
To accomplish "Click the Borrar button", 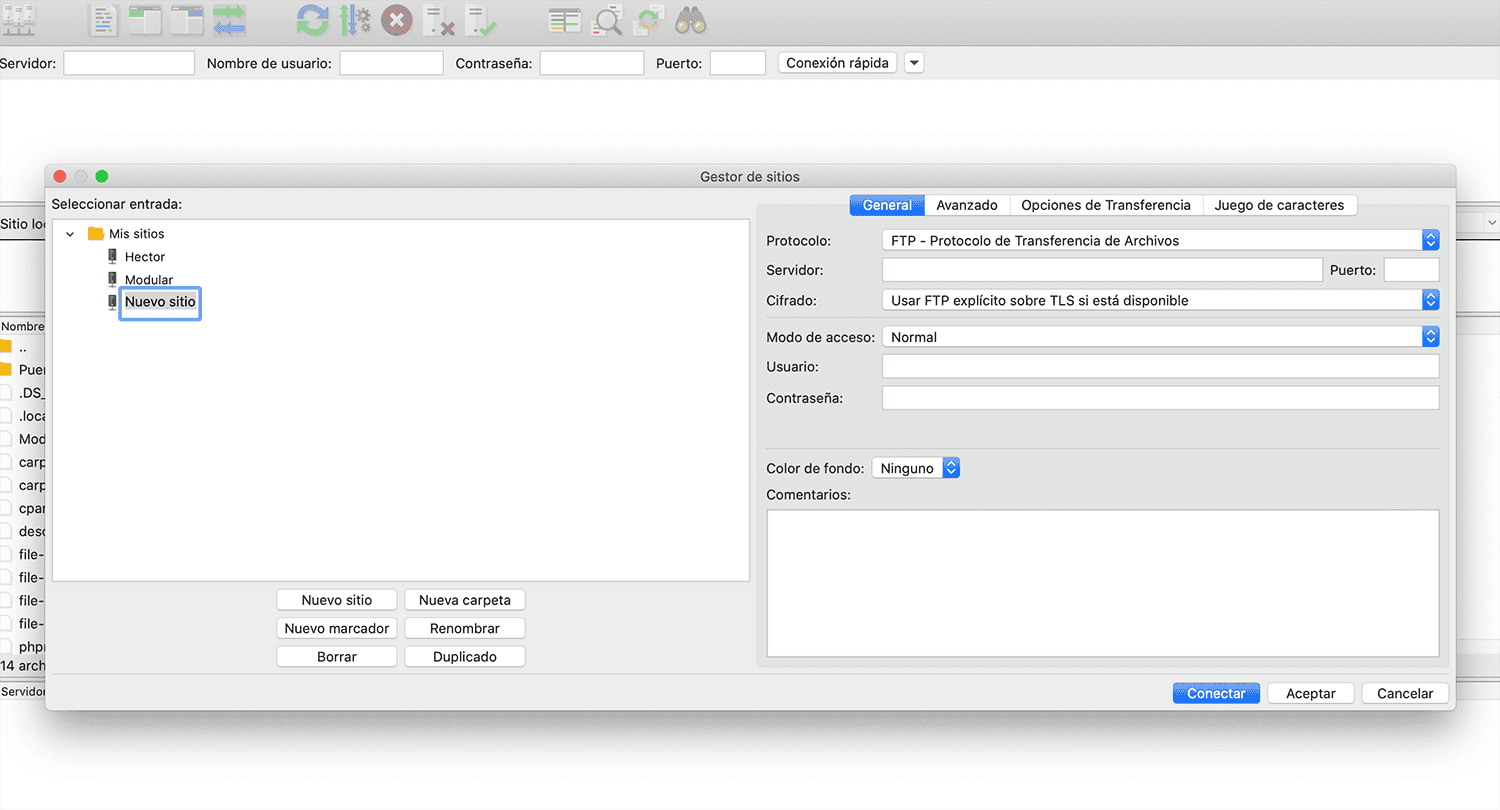I will [x=337, y=656].
